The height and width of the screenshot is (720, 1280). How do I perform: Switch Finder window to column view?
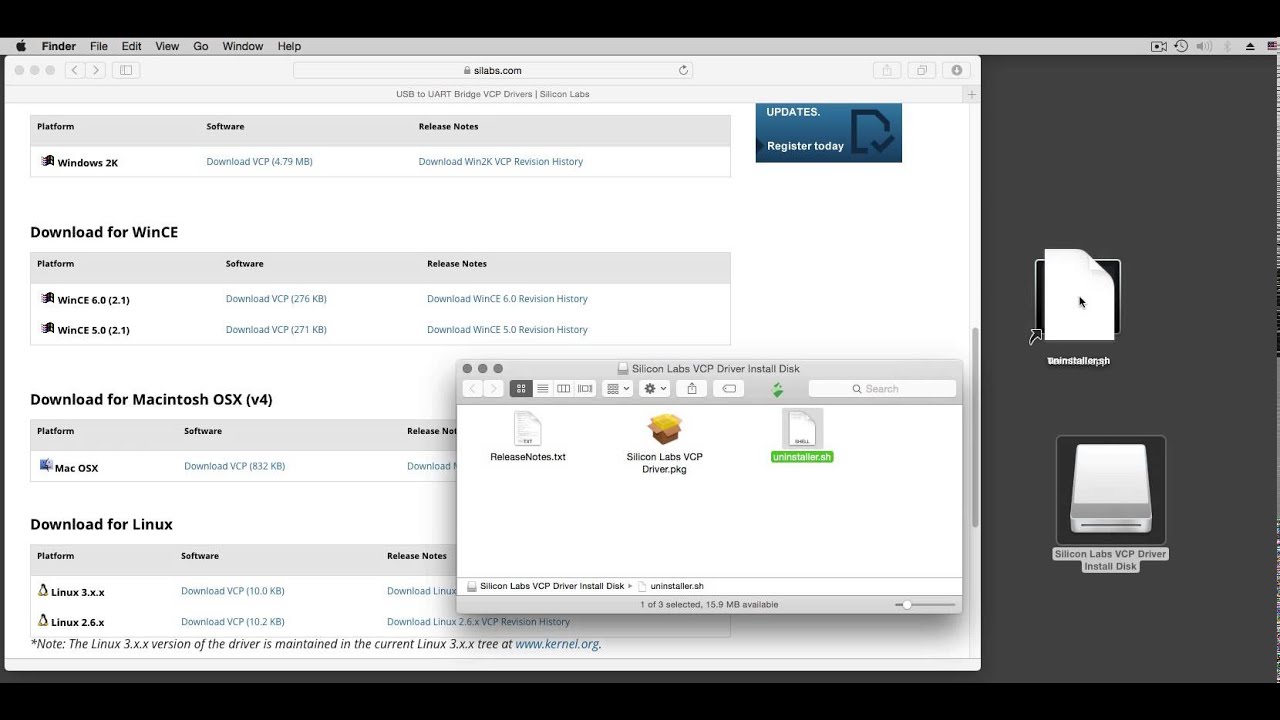coord(564,389)
